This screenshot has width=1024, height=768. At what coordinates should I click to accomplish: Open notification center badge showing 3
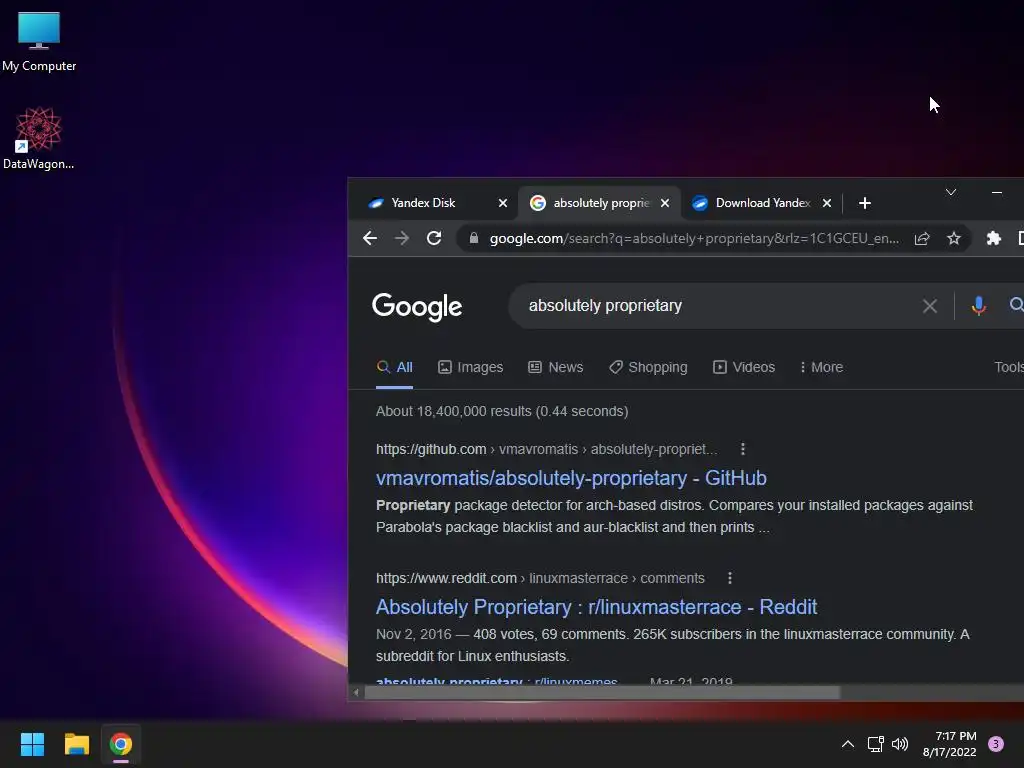995,744
